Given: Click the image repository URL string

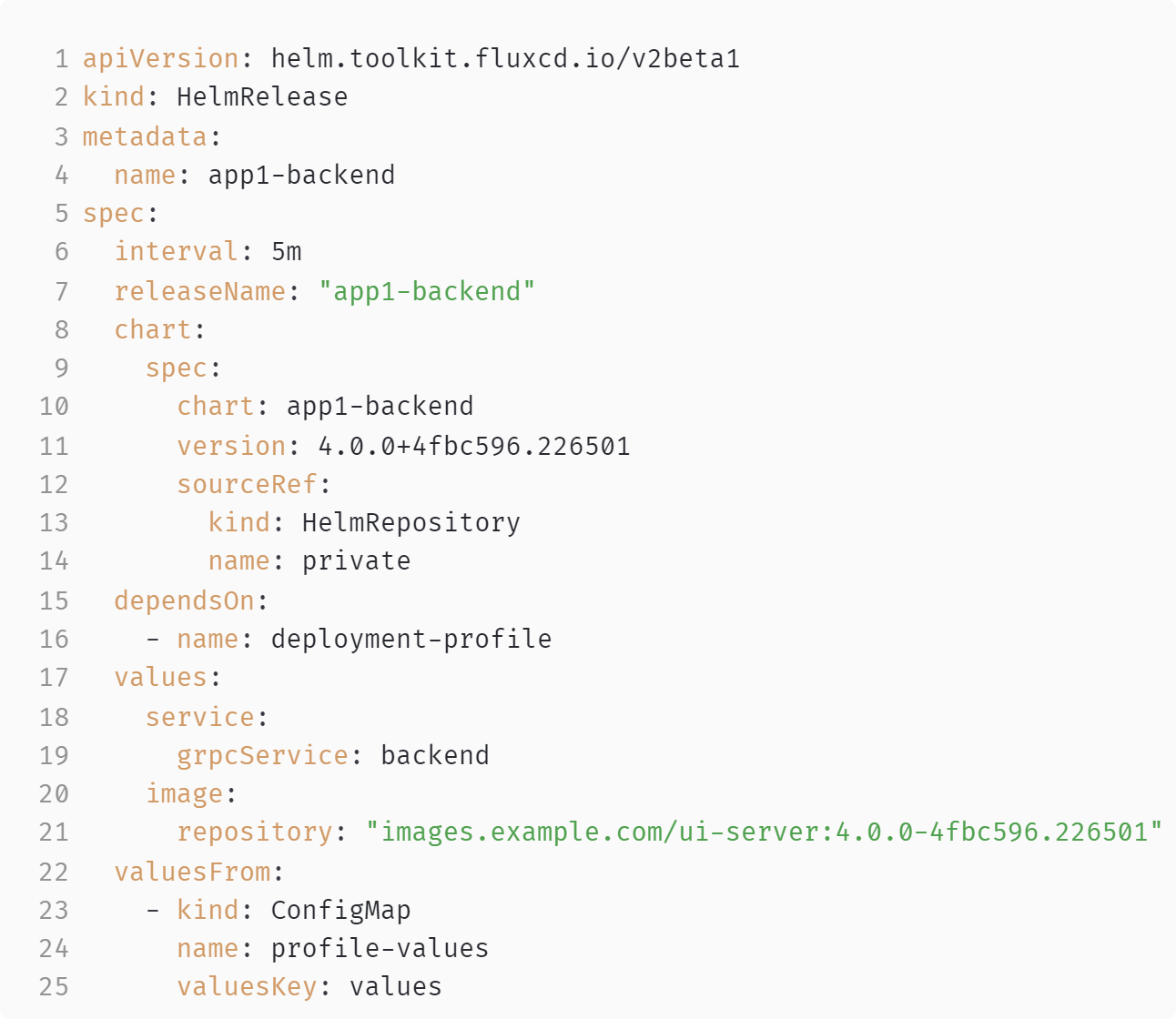Looking at the screenshot, I should click(x=764, y=832).
